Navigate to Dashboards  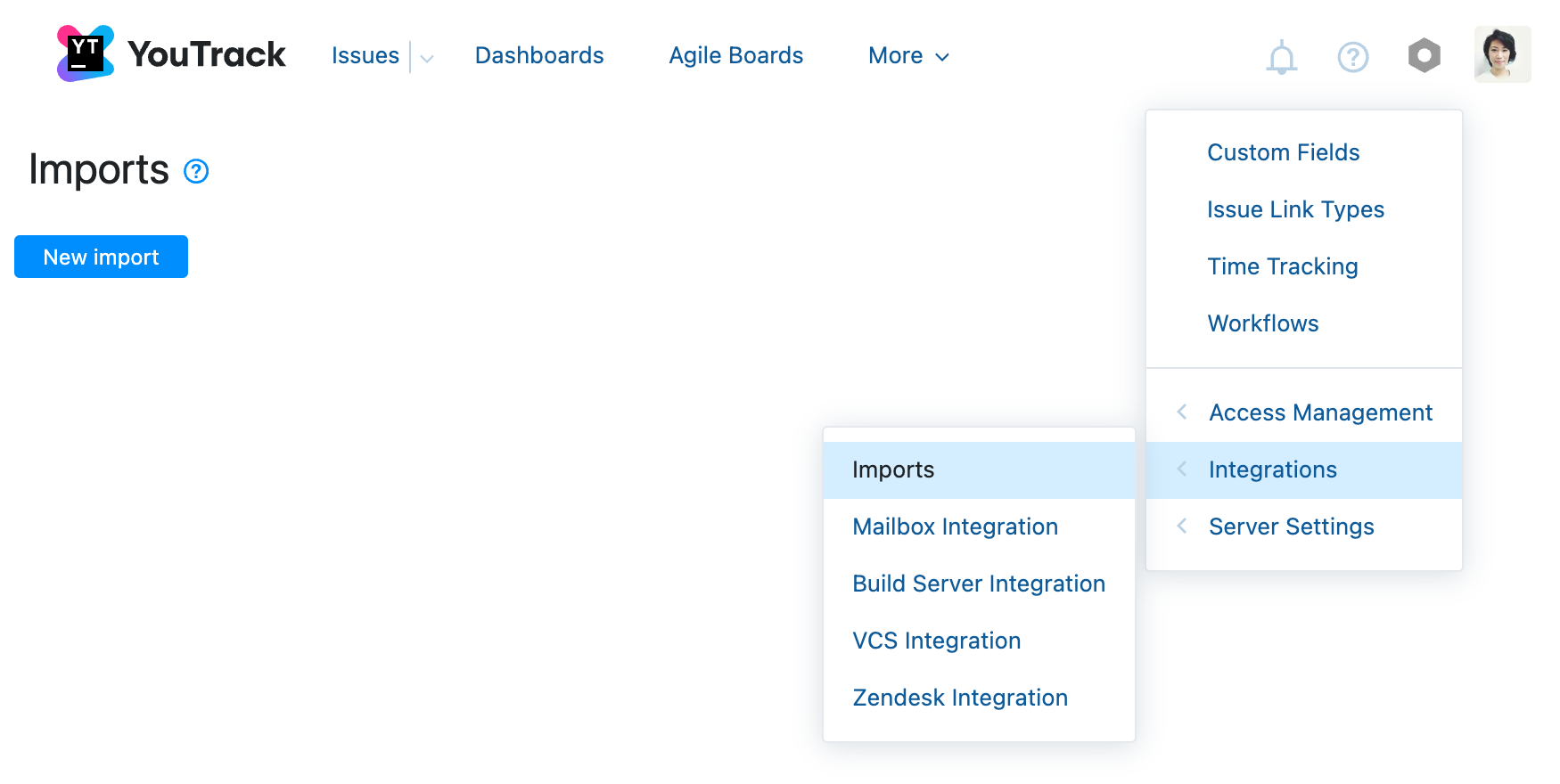[x=539, y=55]
